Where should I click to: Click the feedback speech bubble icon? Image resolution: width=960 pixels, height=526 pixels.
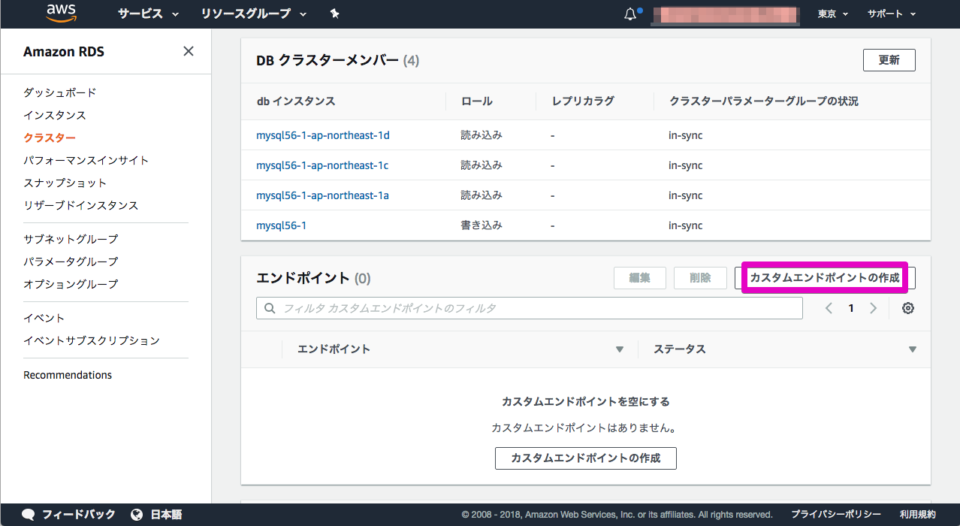click(x=28, y=514)
